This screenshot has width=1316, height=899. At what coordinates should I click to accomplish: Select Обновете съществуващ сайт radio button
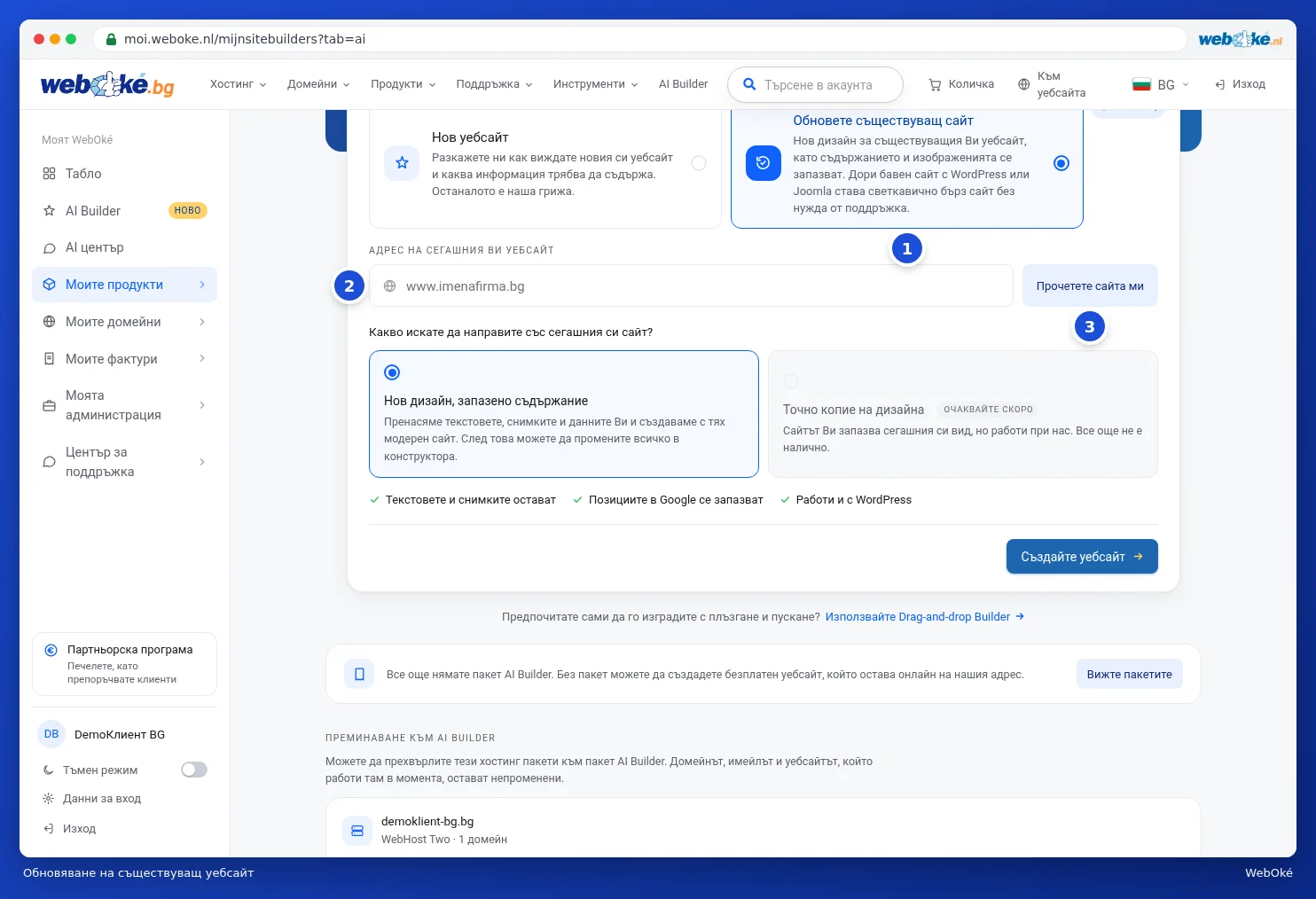click(1061, 163)
